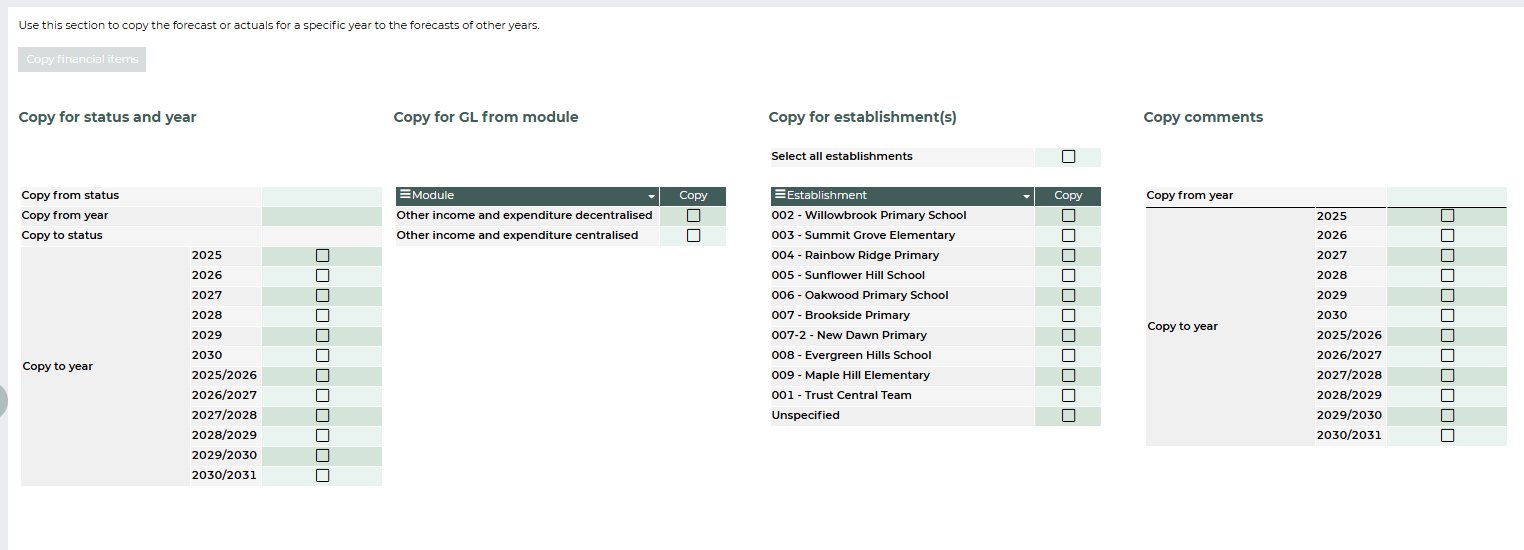Check 2030/2031 in status and year section
This screenshot has height=550, width=1524.
322,475
